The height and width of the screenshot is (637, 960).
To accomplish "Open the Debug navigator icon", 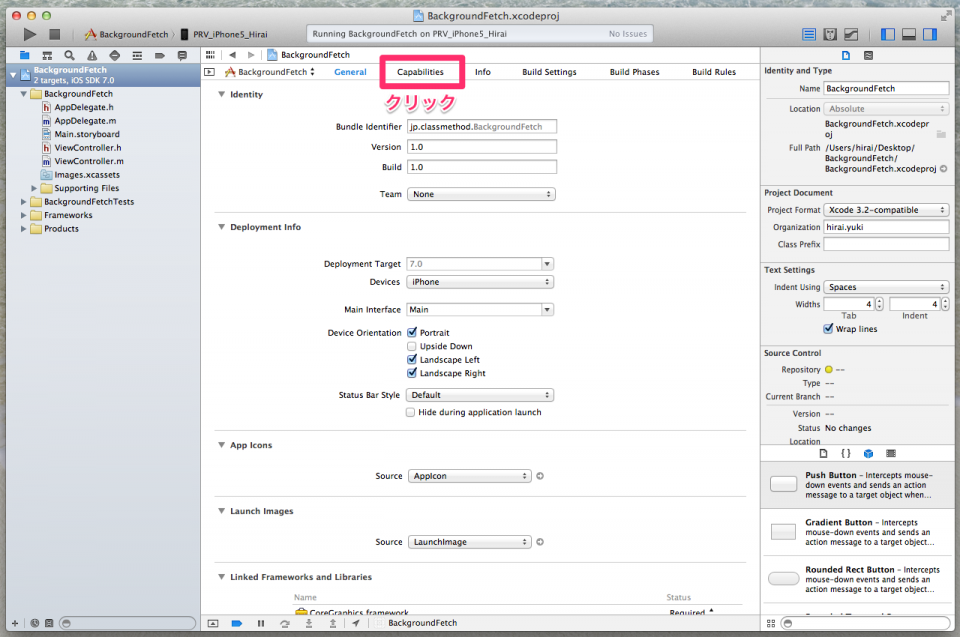I will point(137,55).
